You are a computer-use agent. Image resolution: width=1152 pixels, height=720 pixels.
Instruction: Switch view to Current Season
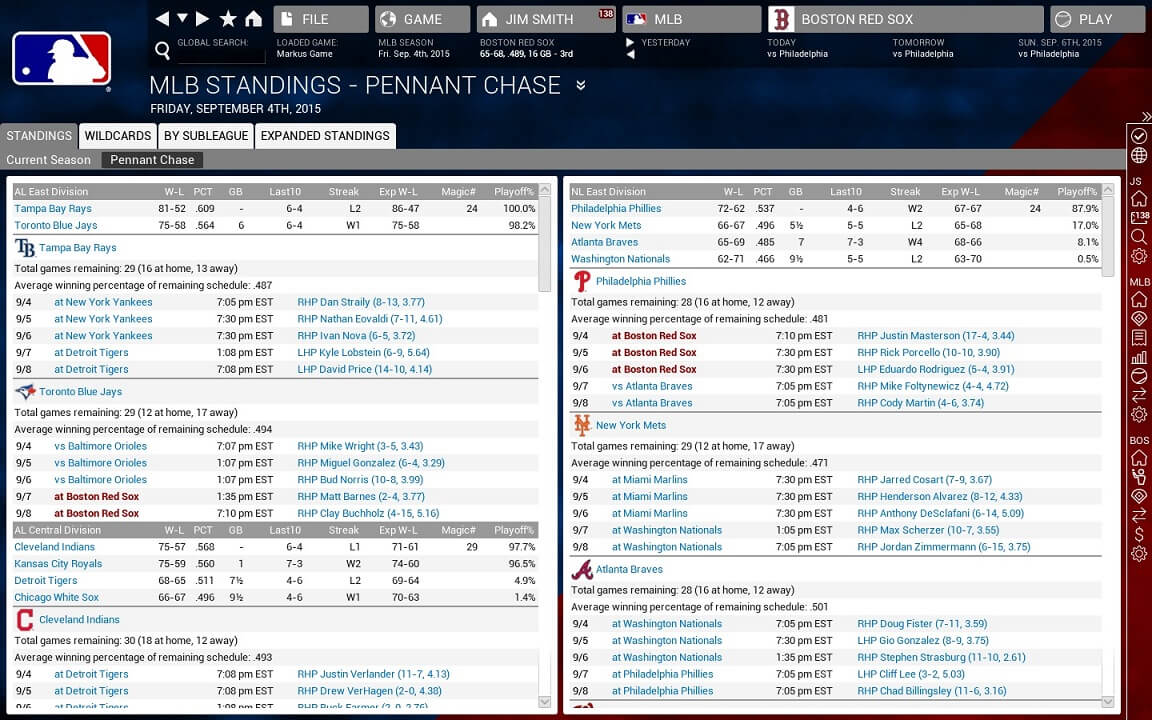coord(48,160)
